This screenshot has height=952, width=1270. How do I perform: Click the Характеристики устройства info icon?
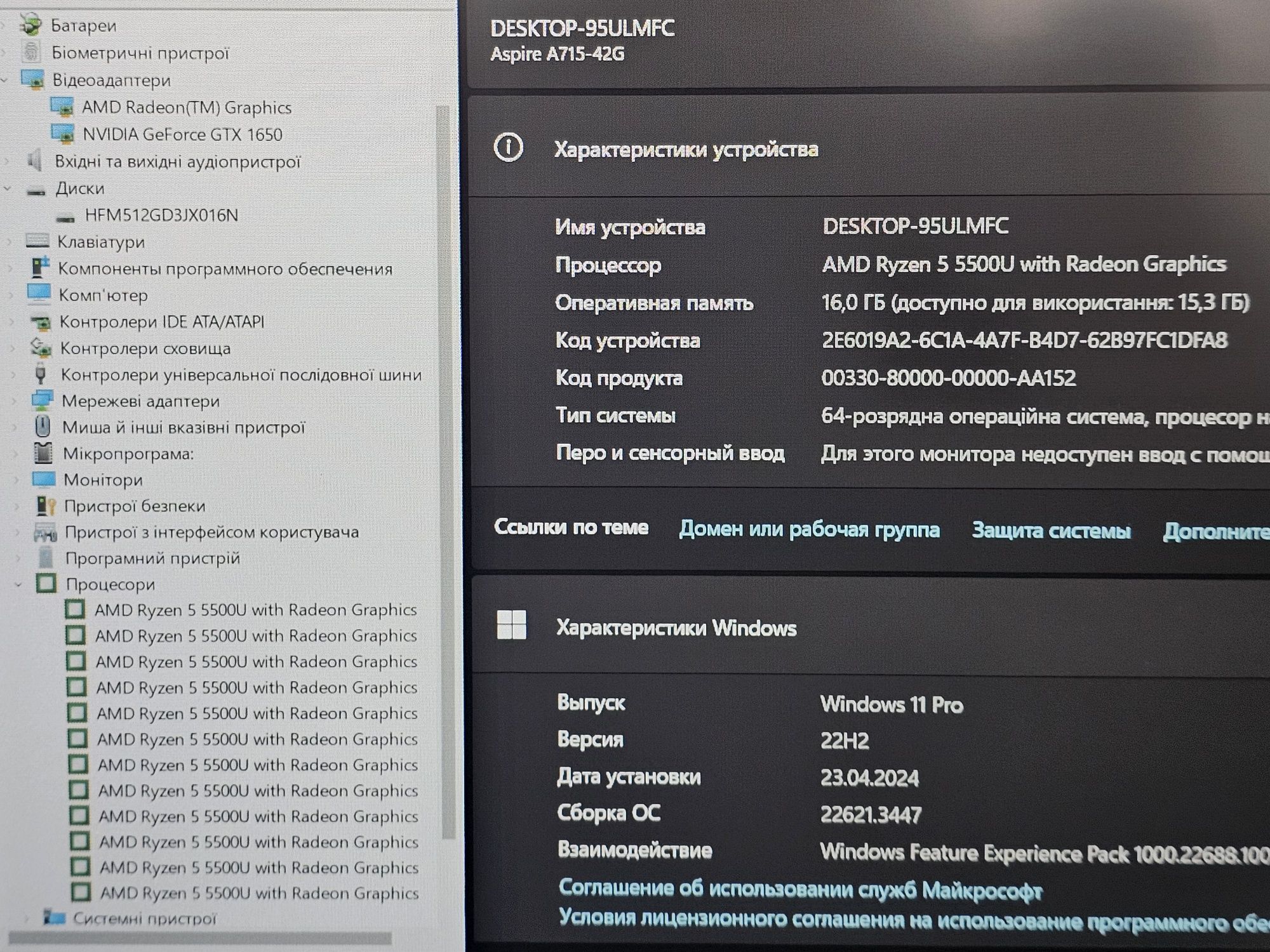(508, 147)
